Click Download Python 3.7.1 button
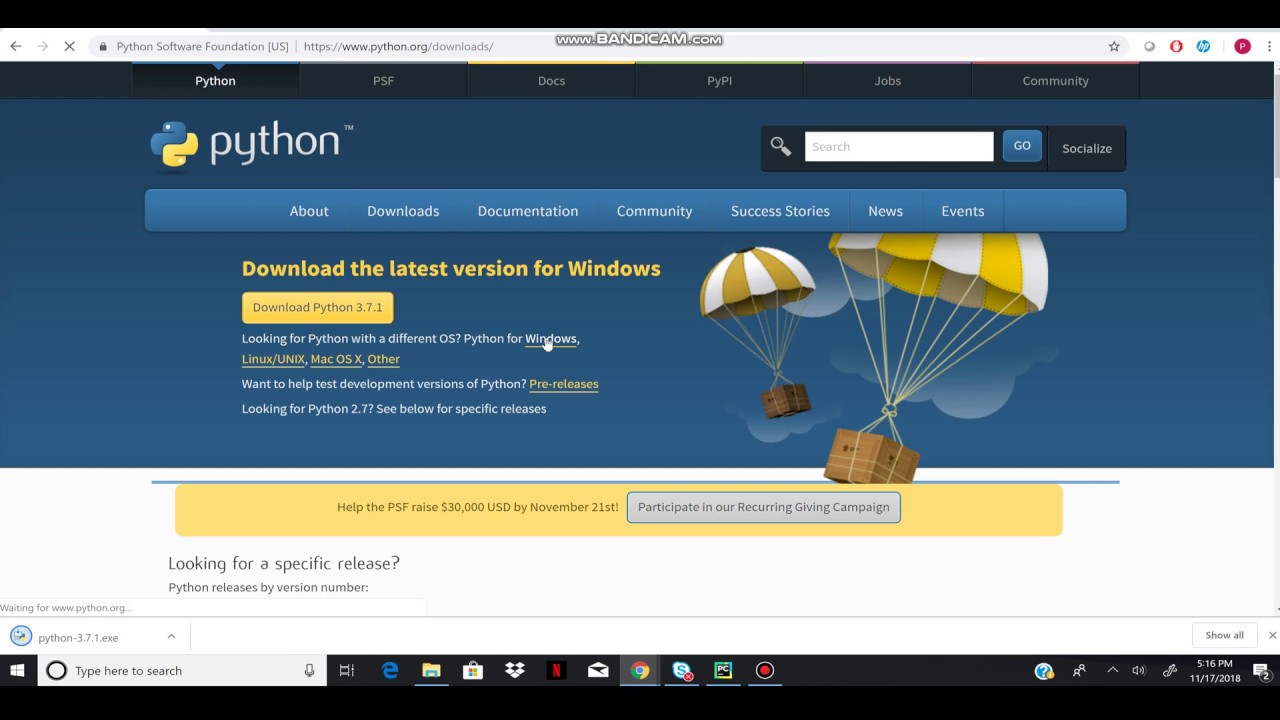The height and width of the screenshot is (720, 1280). click(x=317, y=307)
